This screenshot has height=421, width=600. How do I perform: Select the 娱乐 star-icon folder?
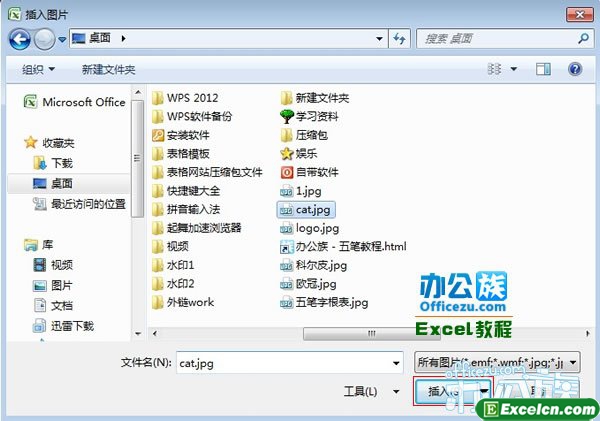coord(299,154)
